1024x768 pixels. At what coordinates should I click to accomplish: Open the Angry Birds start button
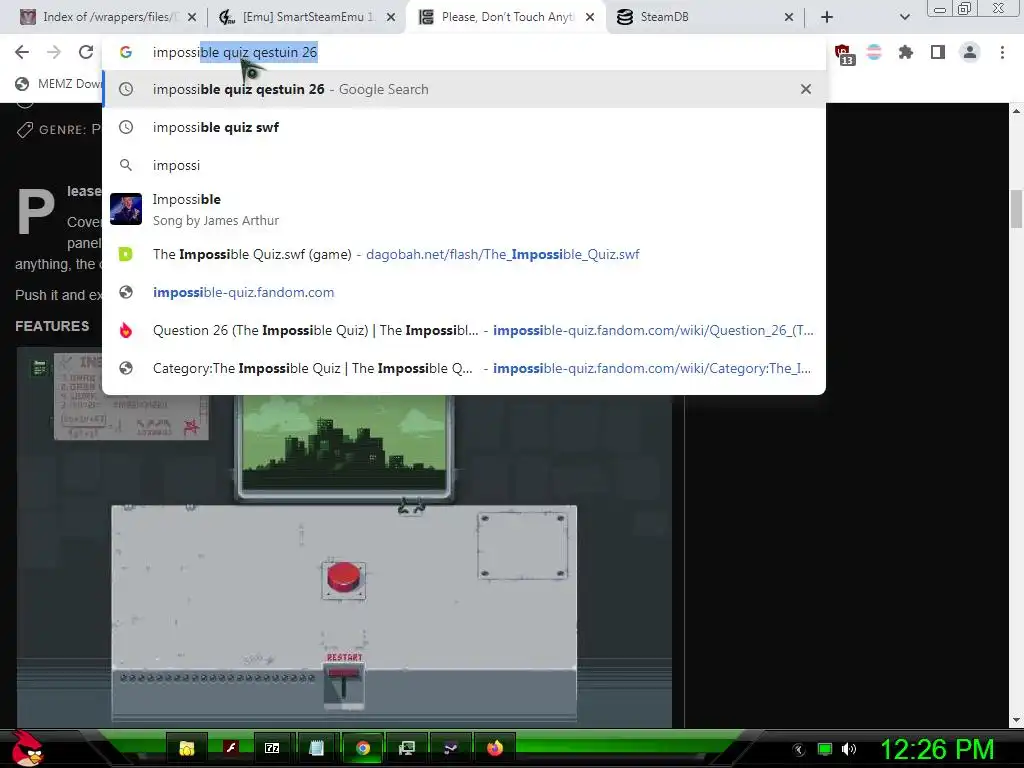(26, 748)
